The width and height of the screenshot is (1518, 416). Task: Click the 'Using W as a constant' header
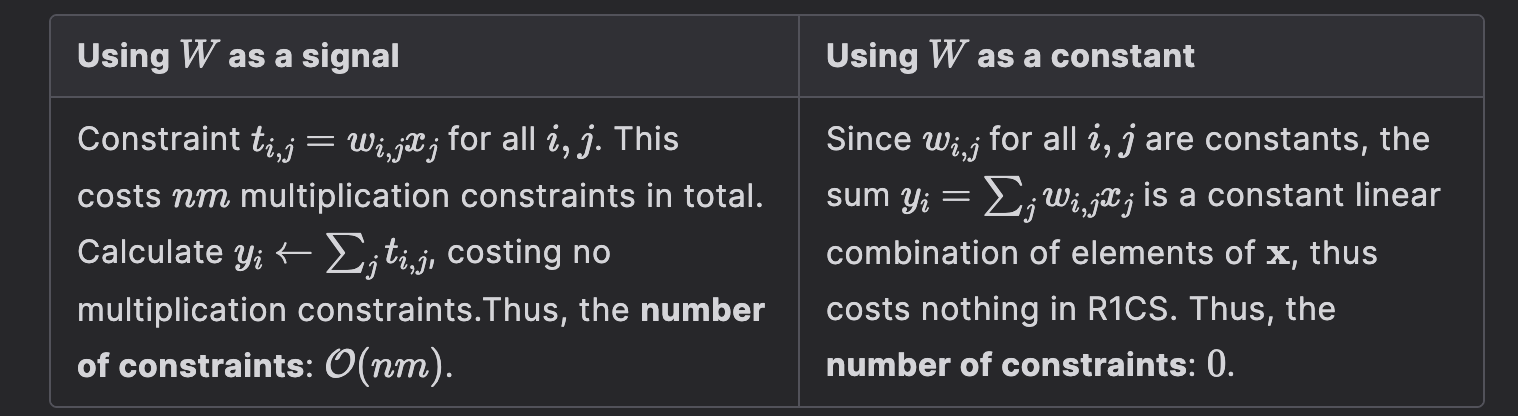(x=1010, y=56)
